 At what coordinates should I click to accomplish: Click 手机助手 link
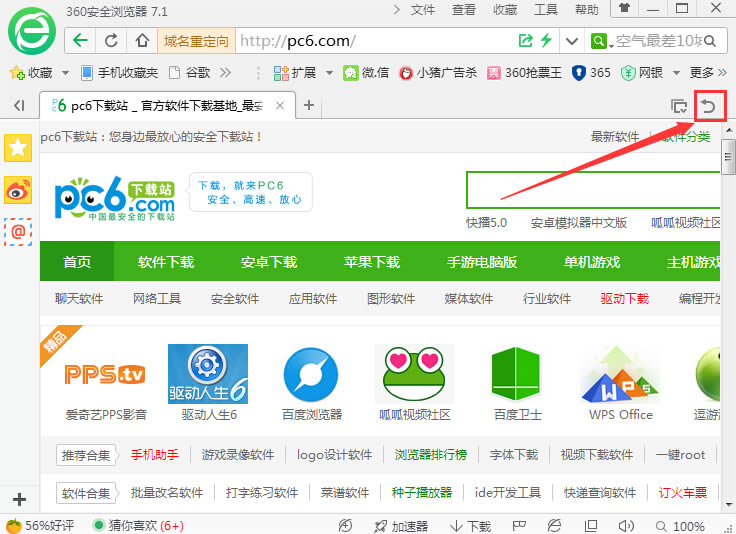(x=155, y=455)
